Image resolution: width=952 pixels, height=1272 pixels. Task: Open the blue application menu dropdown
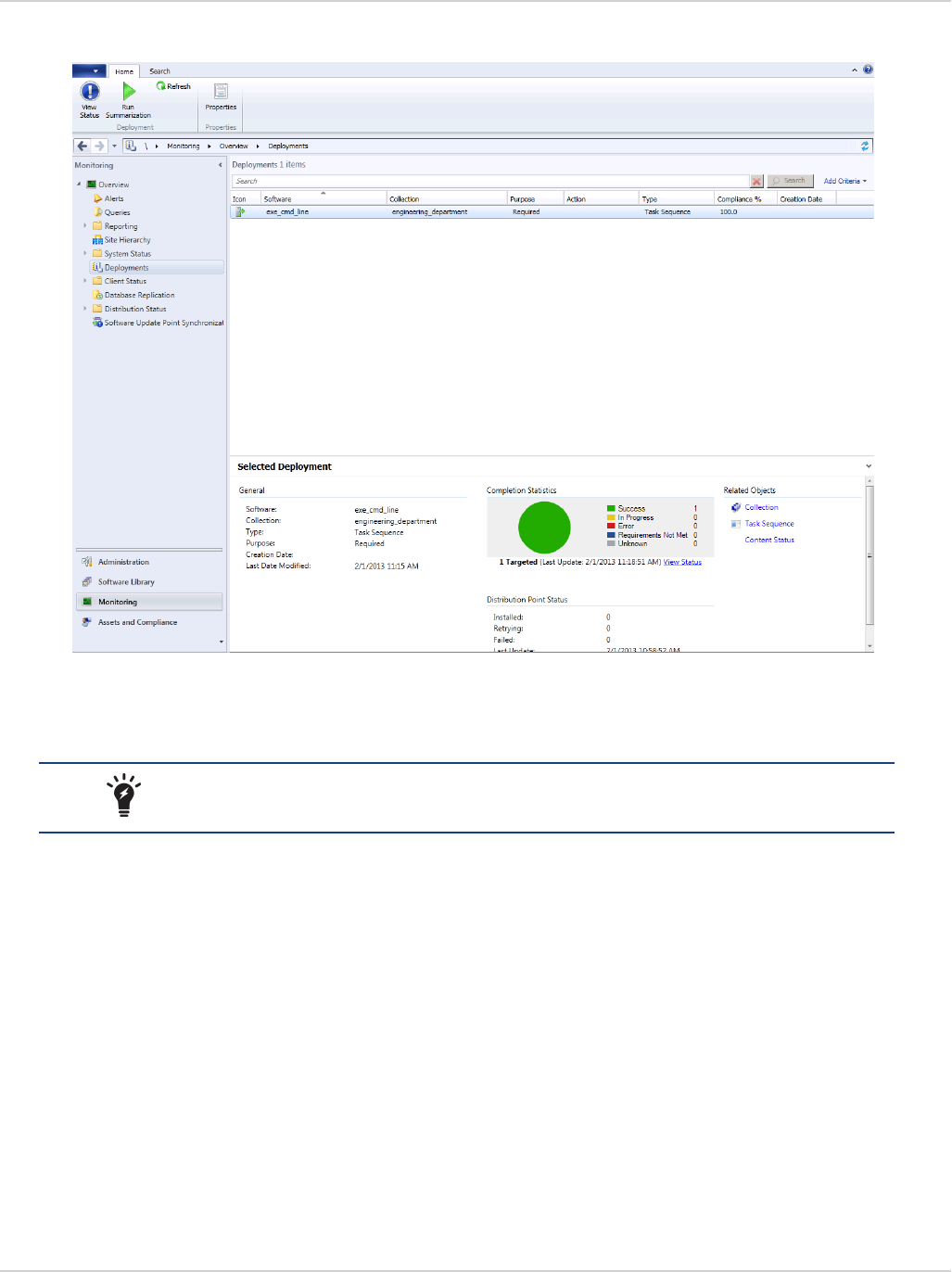pyautogui.click(x=89, y=70)
